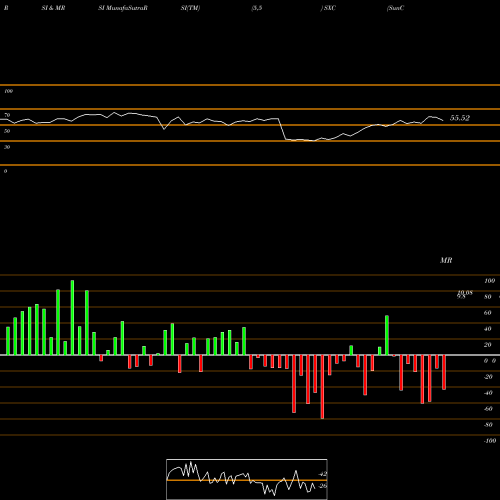Screen dimensions: 500x500
Task: Click the MR label above the histogram
Action: 446,260
